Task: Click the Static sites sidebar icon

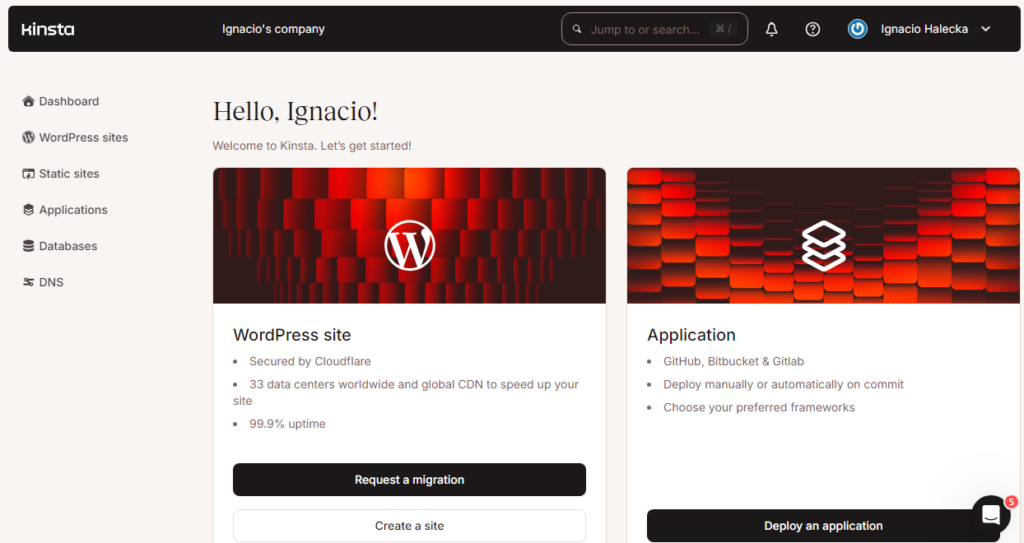Action: pos(28,174)
